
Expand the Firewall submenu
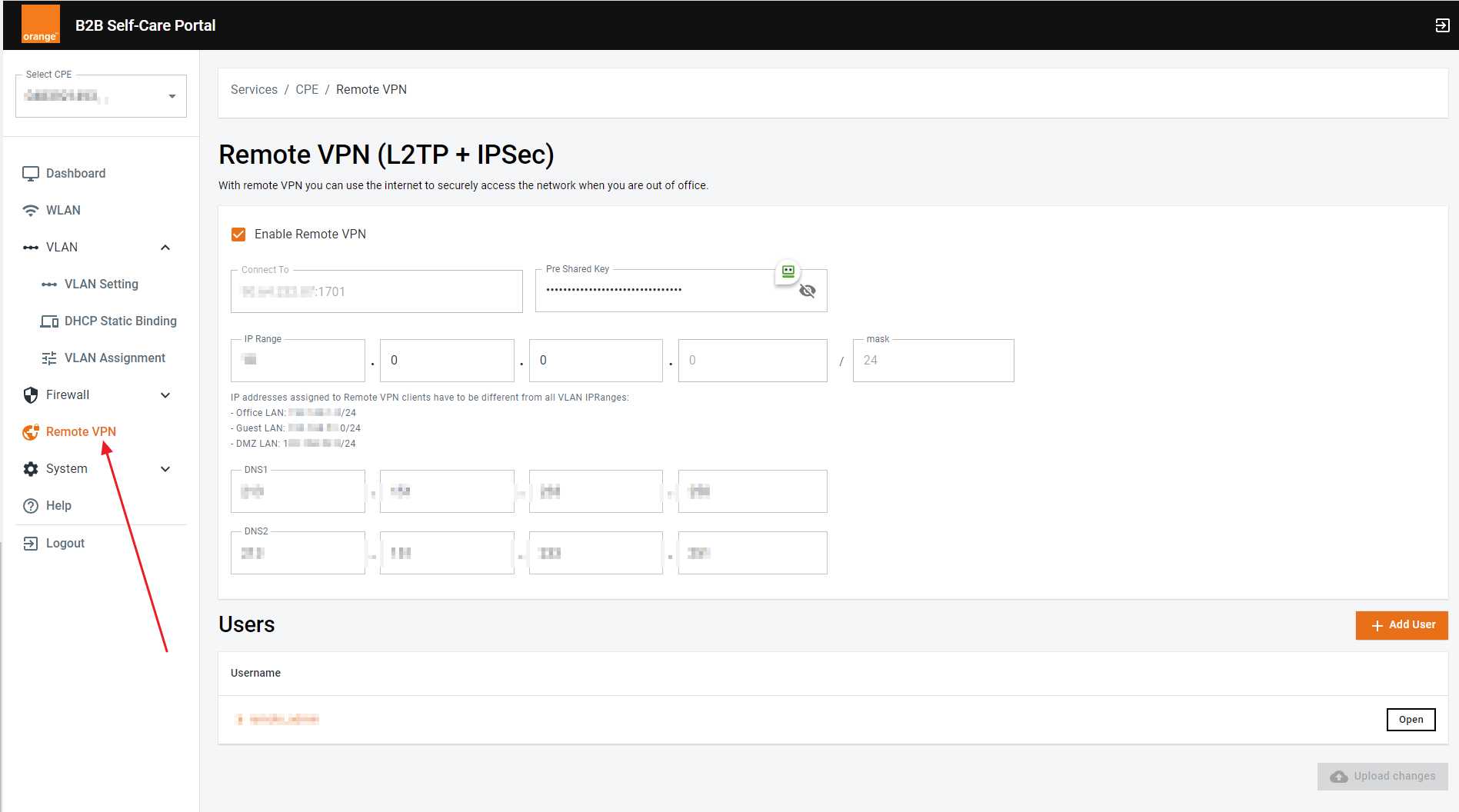165,395
